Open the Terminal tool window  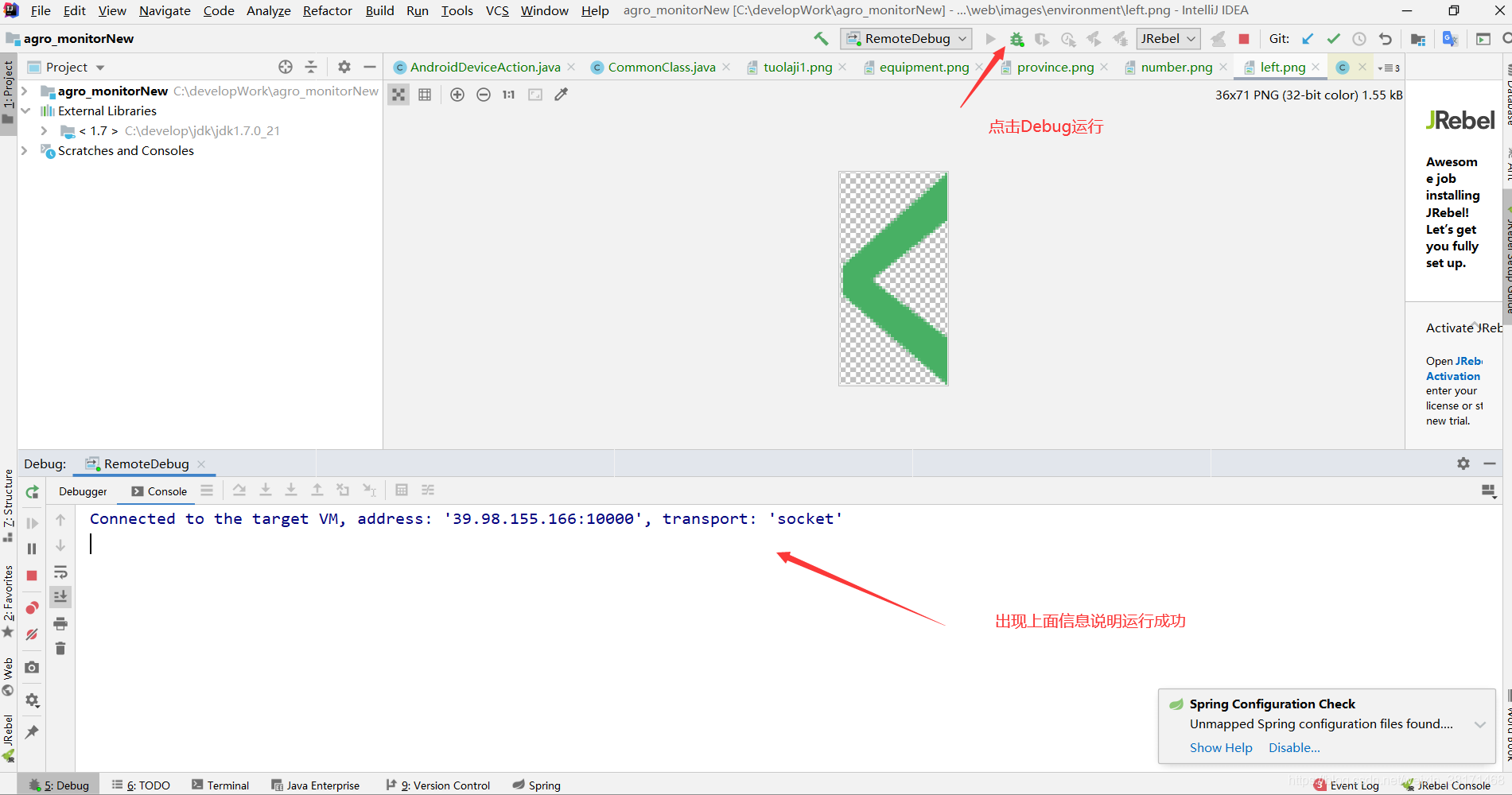coord(220,785)
